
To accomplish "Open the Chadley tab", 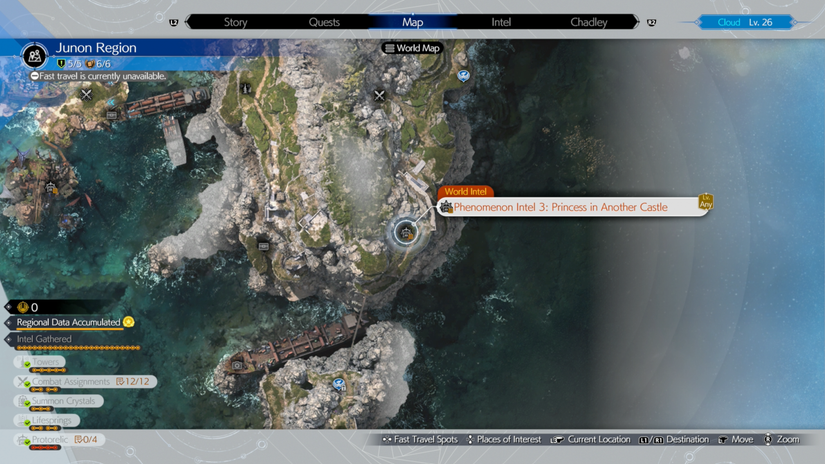I will pos(589,22).
